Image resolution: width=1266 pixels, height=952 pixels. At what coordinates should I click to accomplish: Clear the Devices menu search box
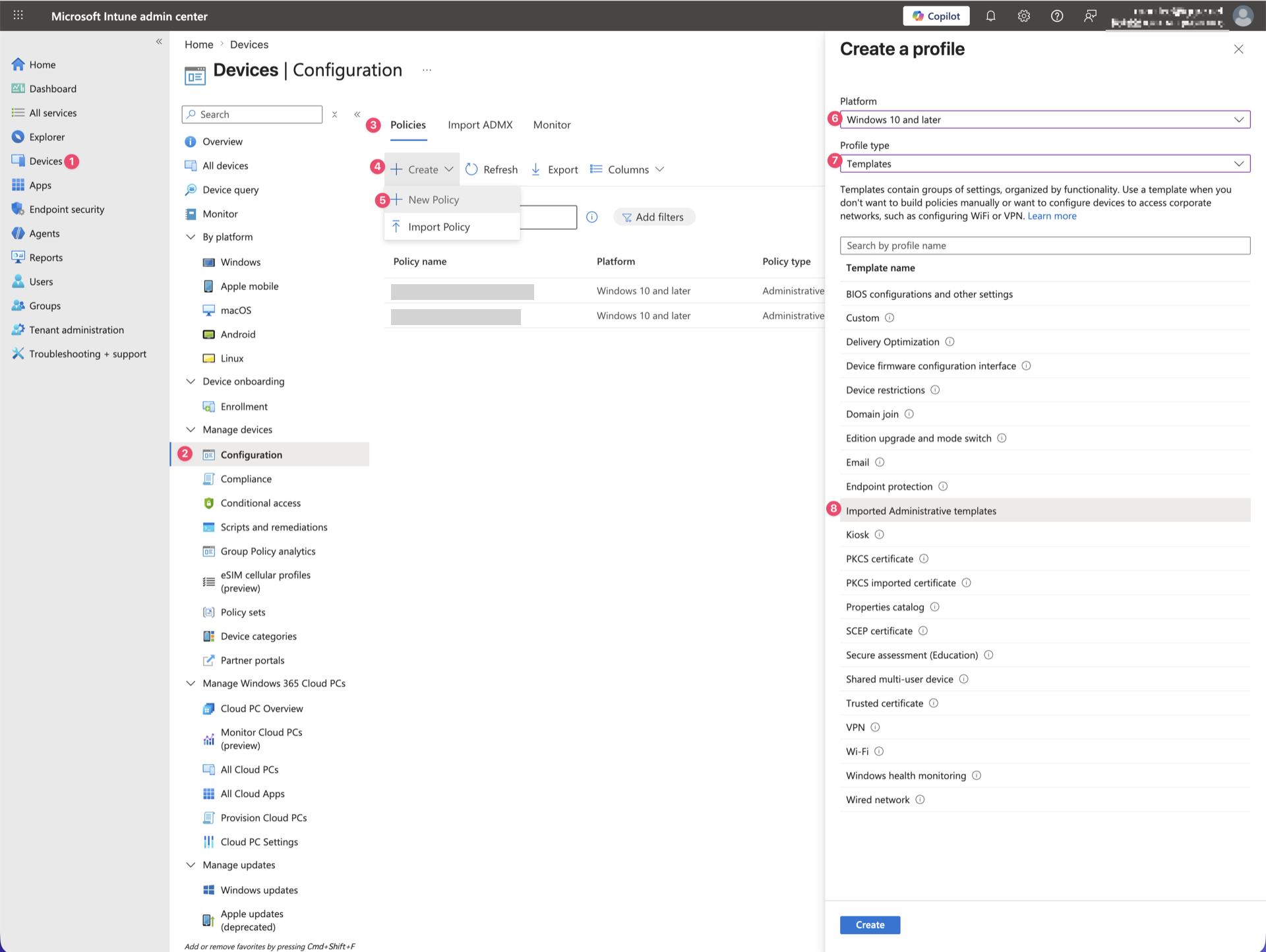(x=334, y=115)
